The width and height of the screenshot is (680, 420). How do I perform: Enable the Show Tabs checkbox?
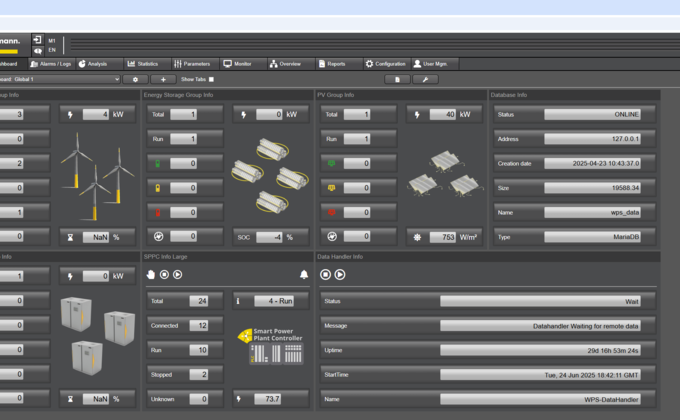[211, 79]
